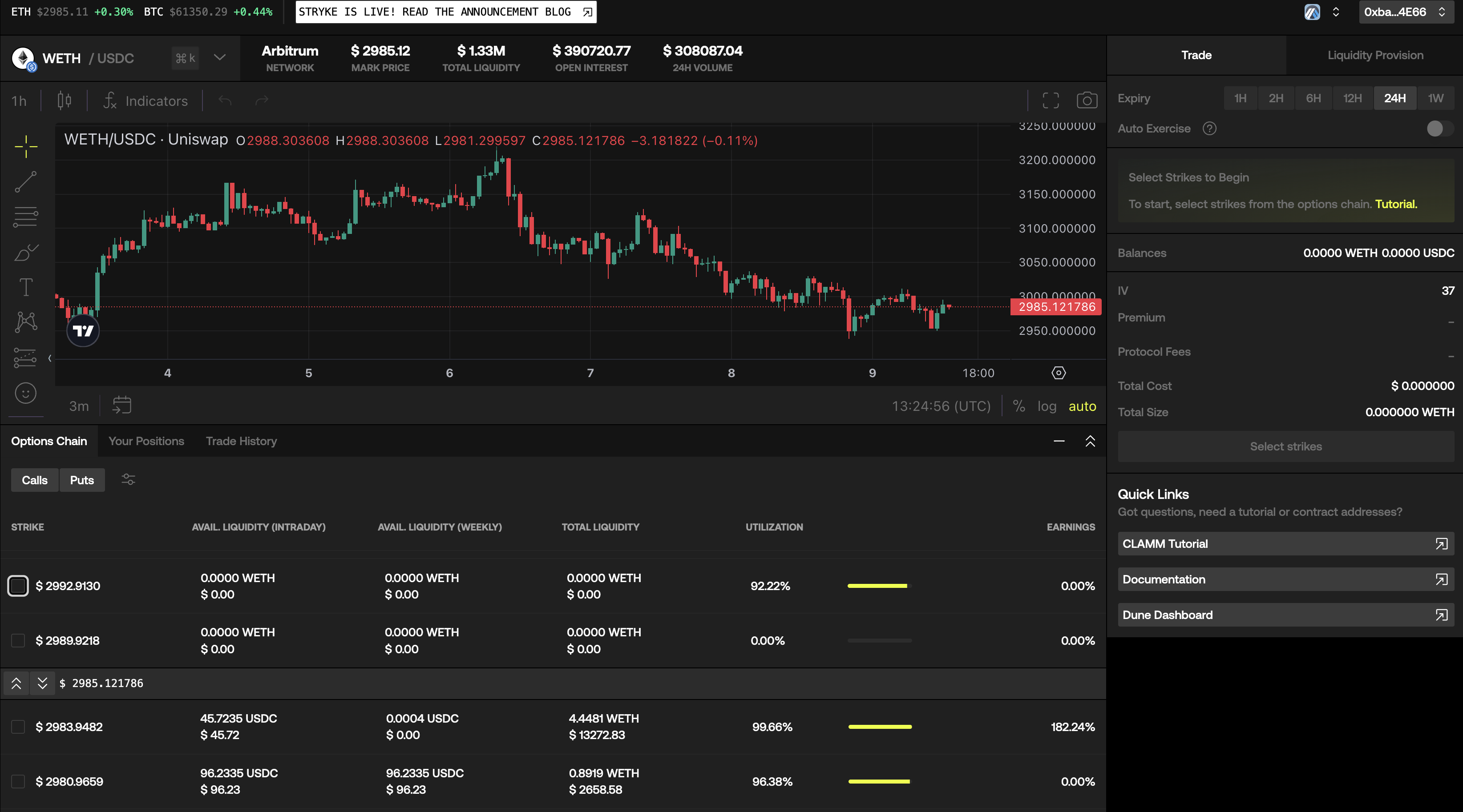Click the TradingView logo on chart
Screen dimensions: 1463x812
[83, 331]
